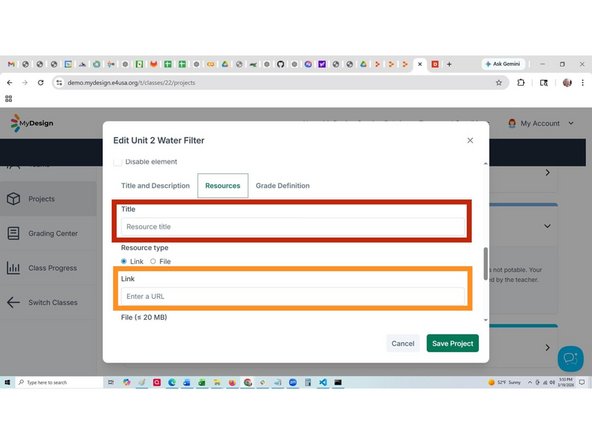Screen dimensions: 592x444
Task: Click the Save Project button
Action: (x=453, y=343)
